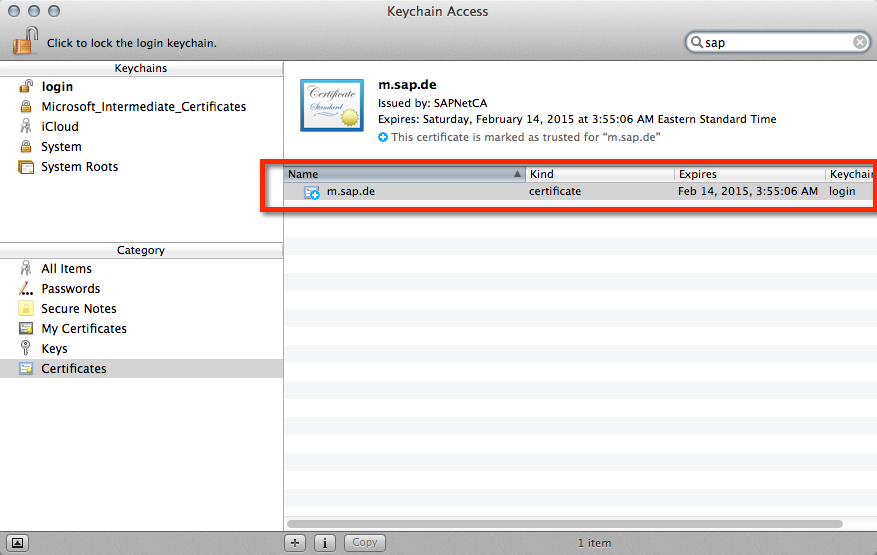Select the System keychain
Screen dimensions: 877x555
point(61,147)
